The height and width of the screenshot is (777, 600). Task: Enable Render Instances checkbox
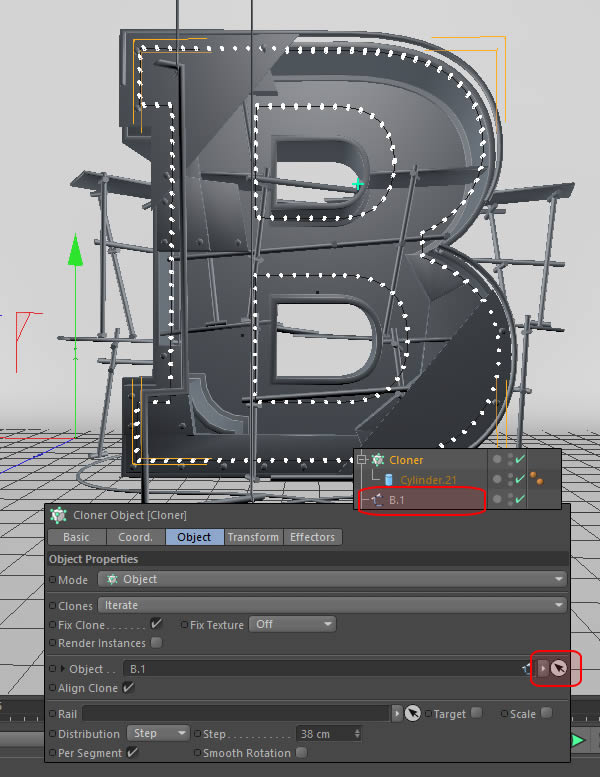156,643
